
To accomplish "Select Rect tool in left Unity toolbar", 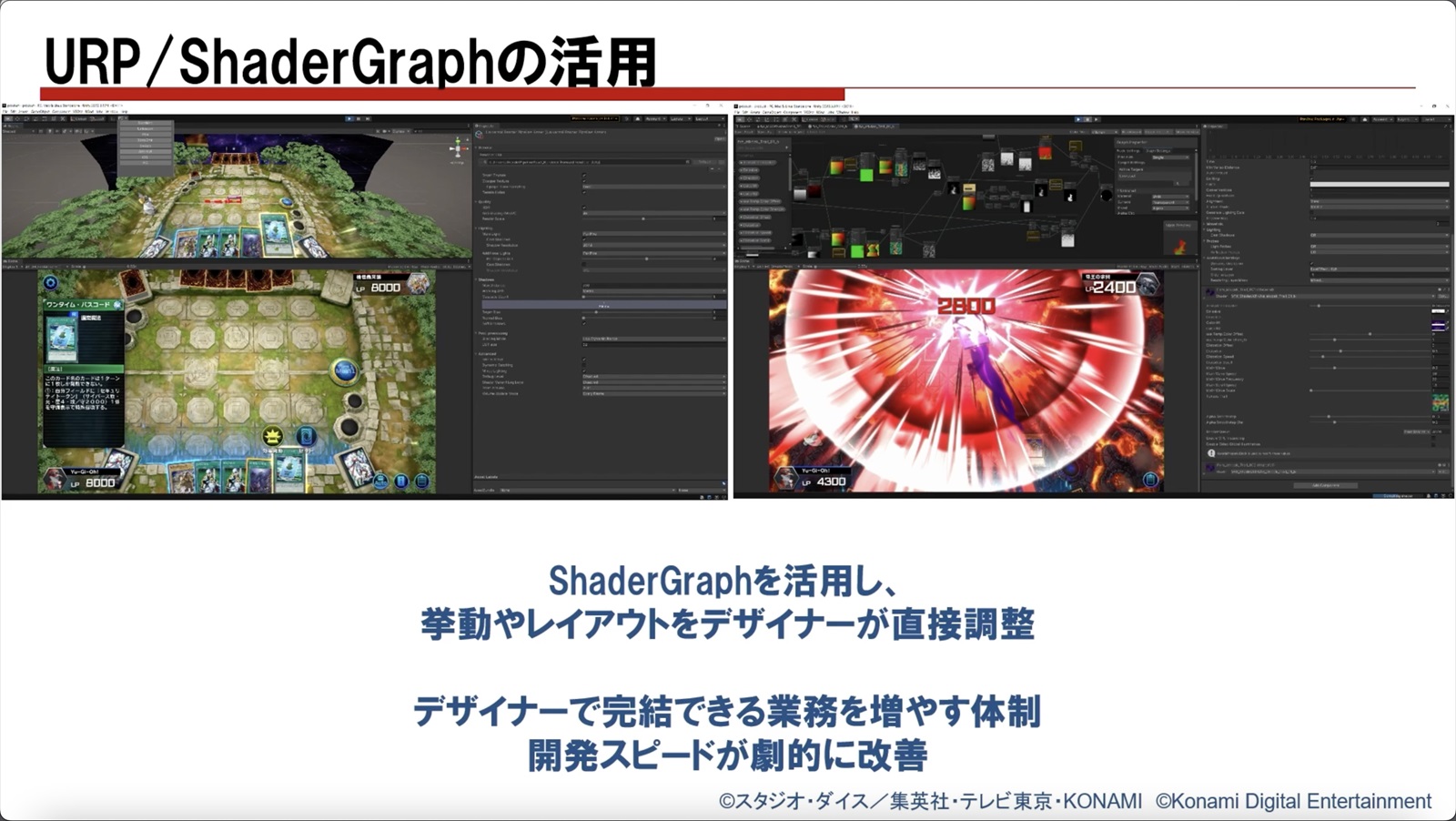I will pos(45,118).
